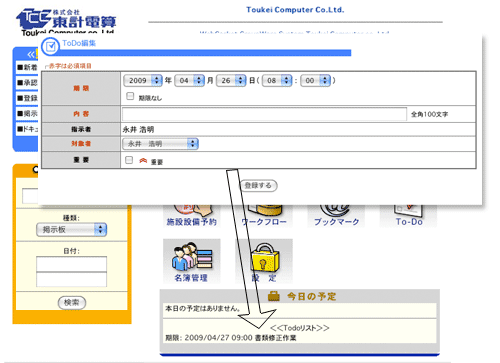The height and width of the screenshot is (363, 500).
Task: Select the ■新着 sidebar menu item
Action: (27, 67)
